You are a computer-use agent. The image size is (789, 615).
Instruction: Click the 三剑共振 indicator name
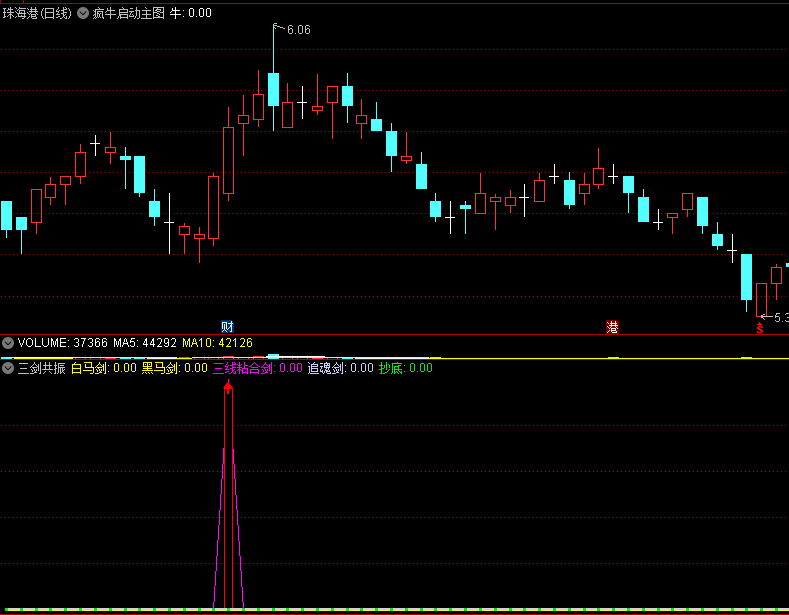(x=42, y=368)
